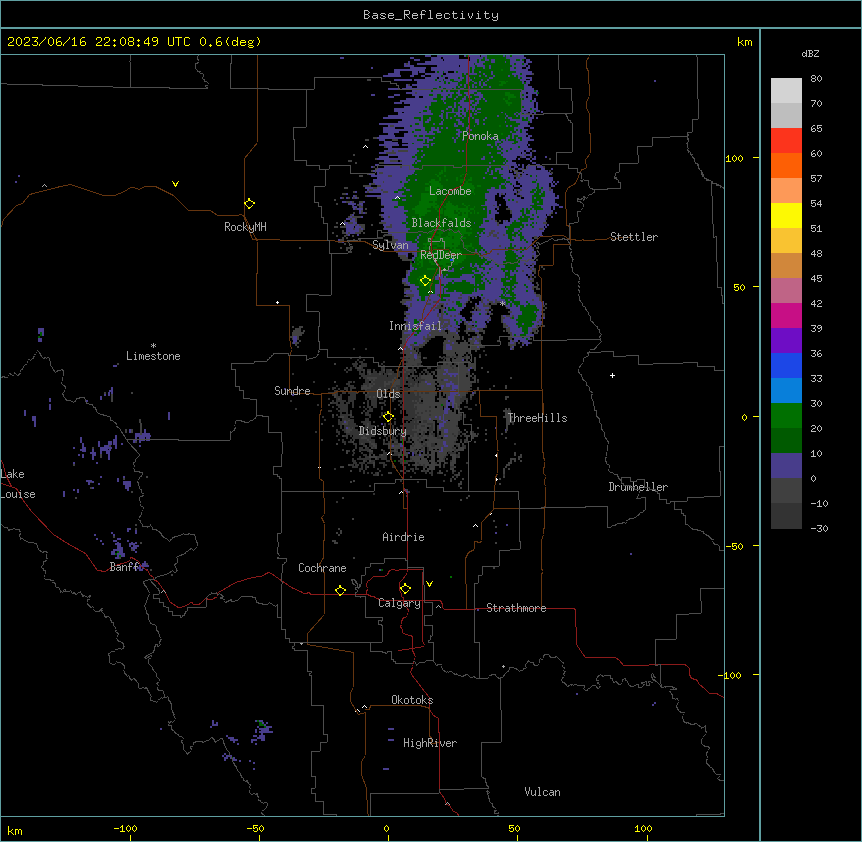Image resolution: width=862 pixels, height=842 pixels.
Task: Click the 80 value in dBZ legend
Action: [x=816, y=79]
